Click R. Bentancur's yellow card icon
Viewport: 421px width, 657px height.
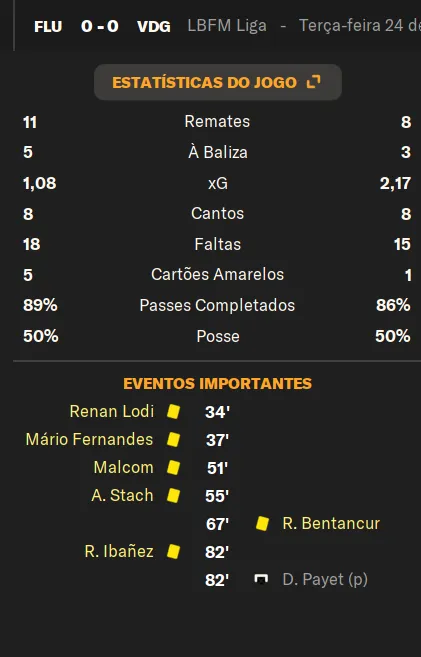click(262, 523)
